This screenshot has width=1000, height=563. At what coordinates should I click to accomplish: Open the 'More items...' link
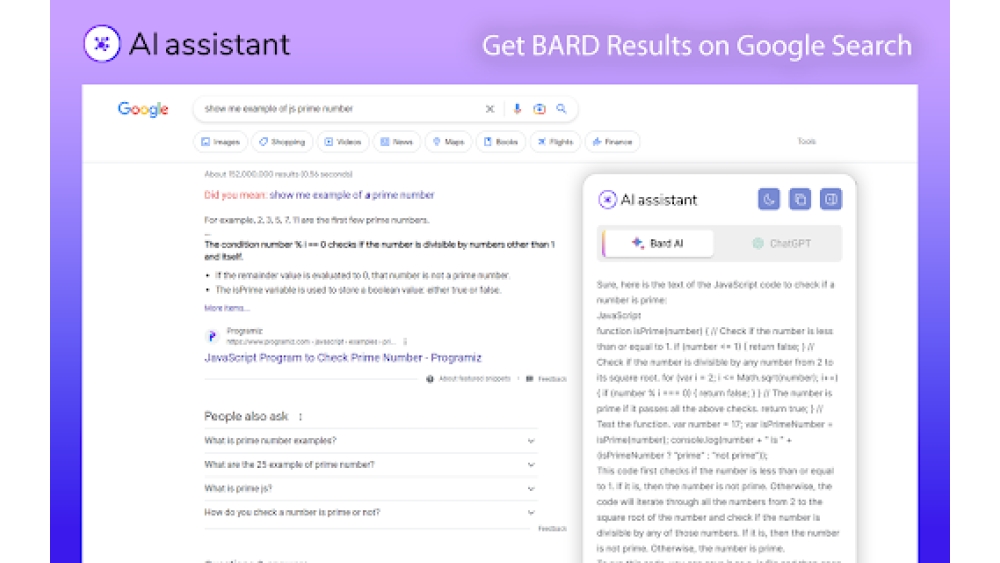[226, 308]
